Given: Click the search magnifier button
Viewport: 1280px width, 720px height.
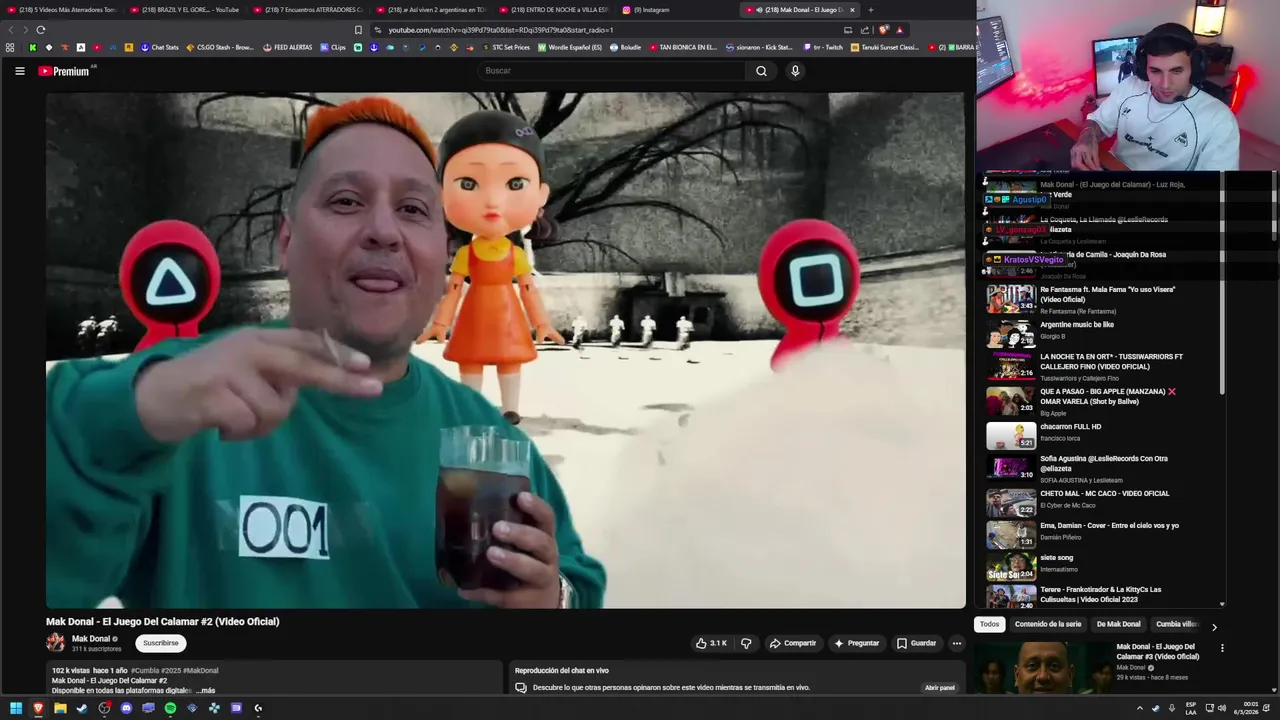Looking at the screenshot, I should [x=761, y=71].
